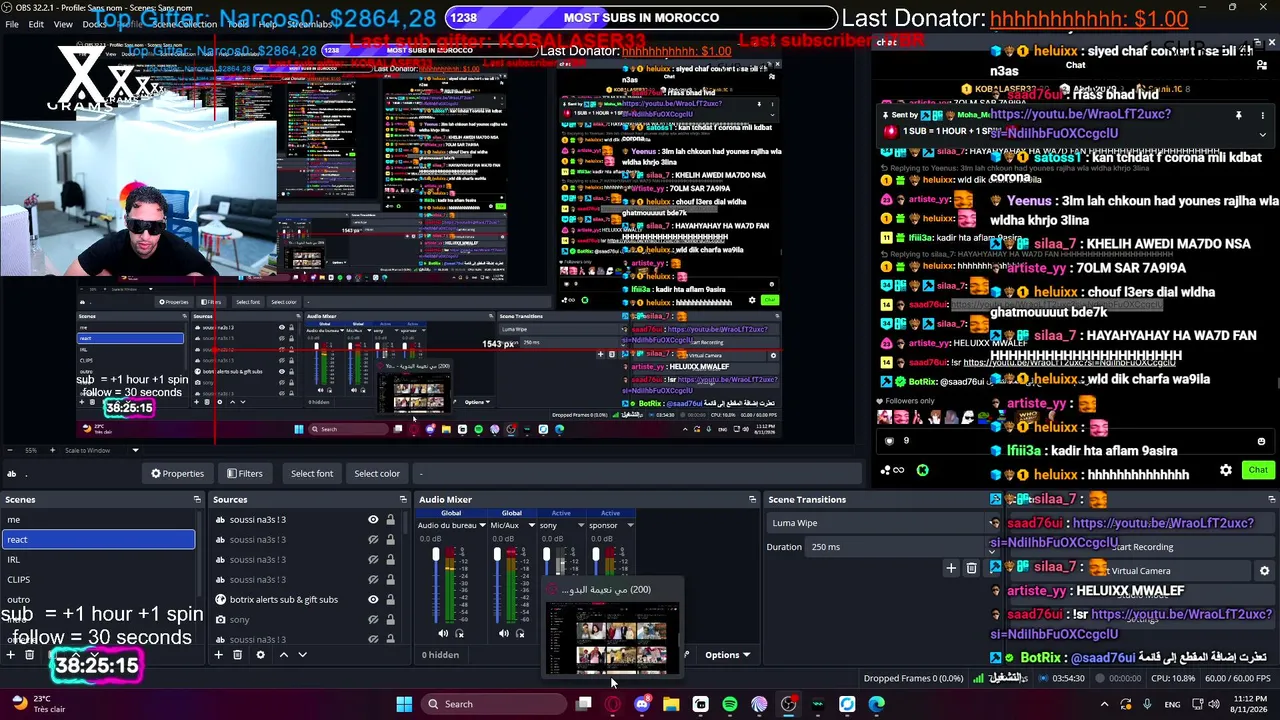Open the Filters dialog
The width and height of the screenshot is (1280, 720).
coord(245,474)
